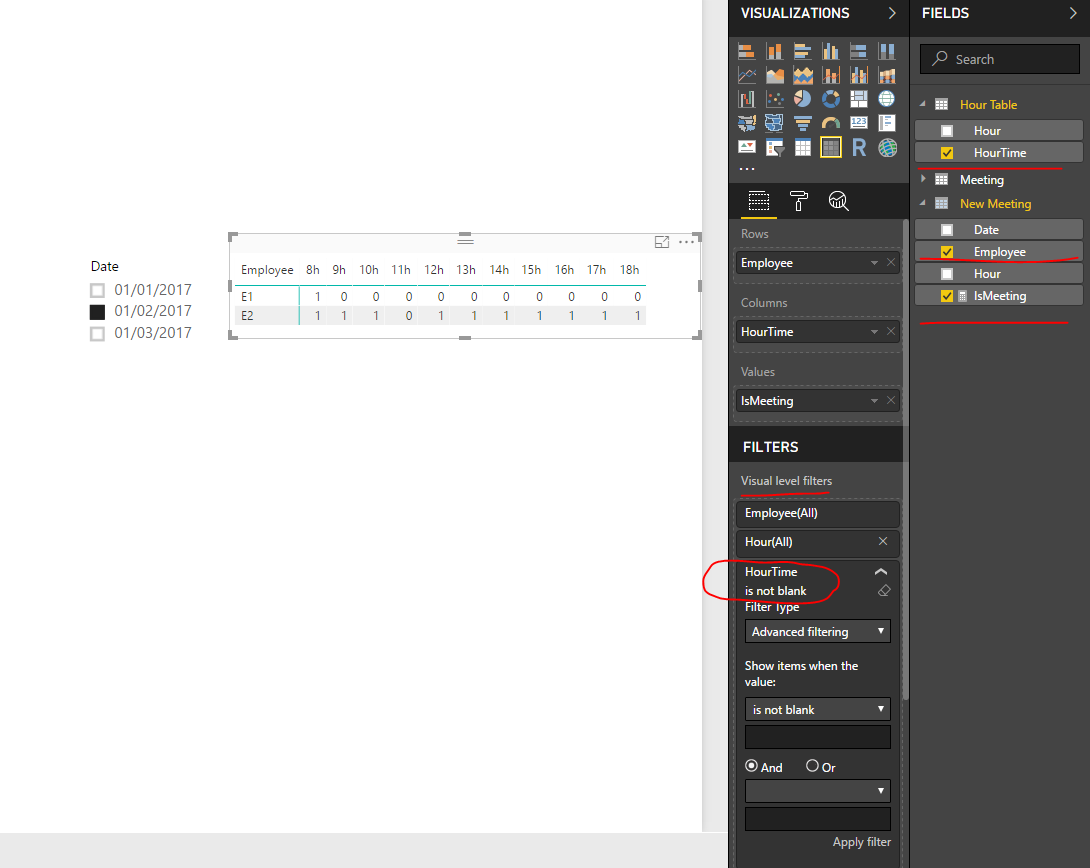
Task: Check the 01/01/2017 date slicer box
Action: 97,290
